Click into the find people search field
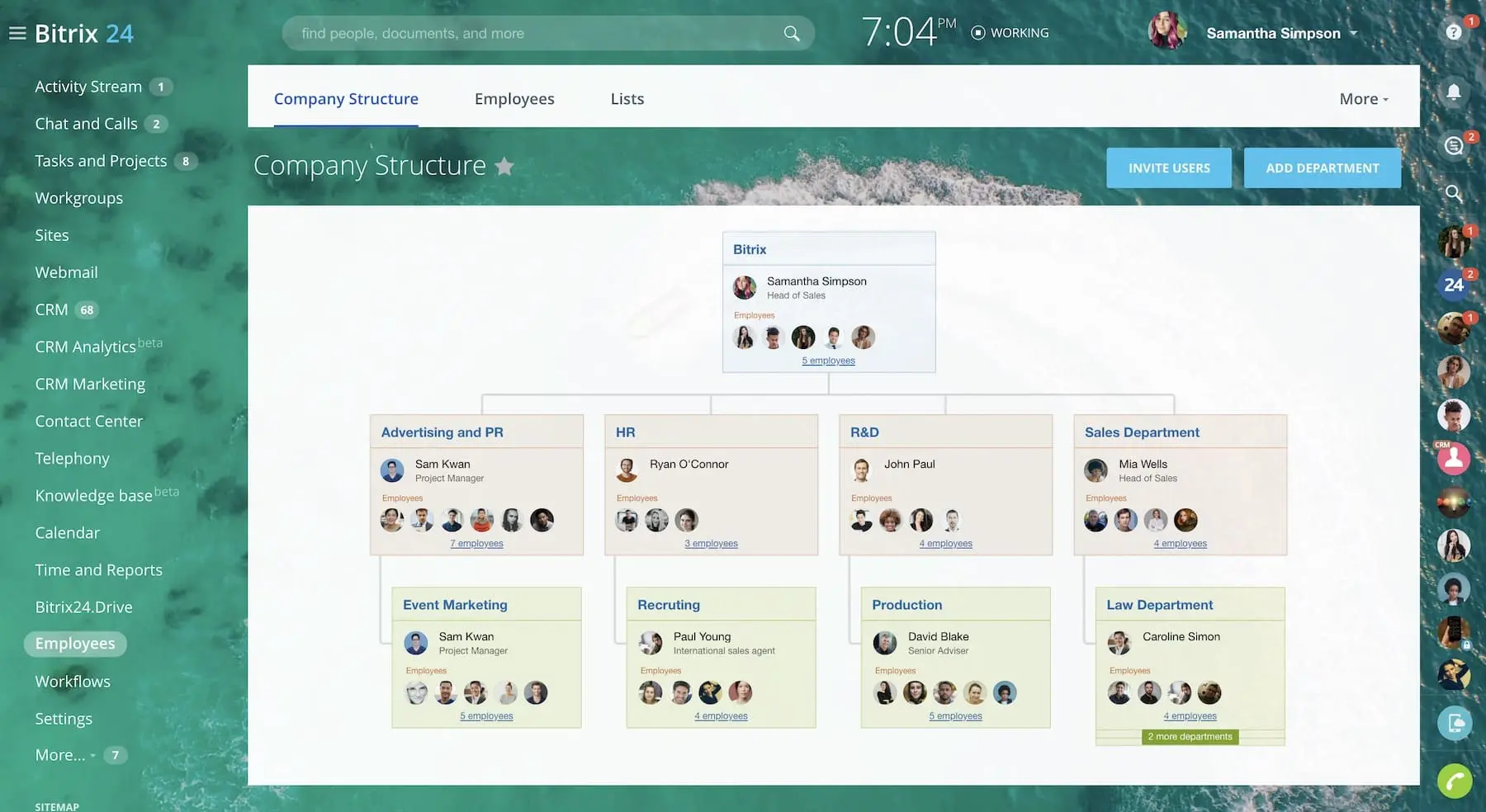The width and height of the screenshot is (1486, 812). click(x=528, y=34)
